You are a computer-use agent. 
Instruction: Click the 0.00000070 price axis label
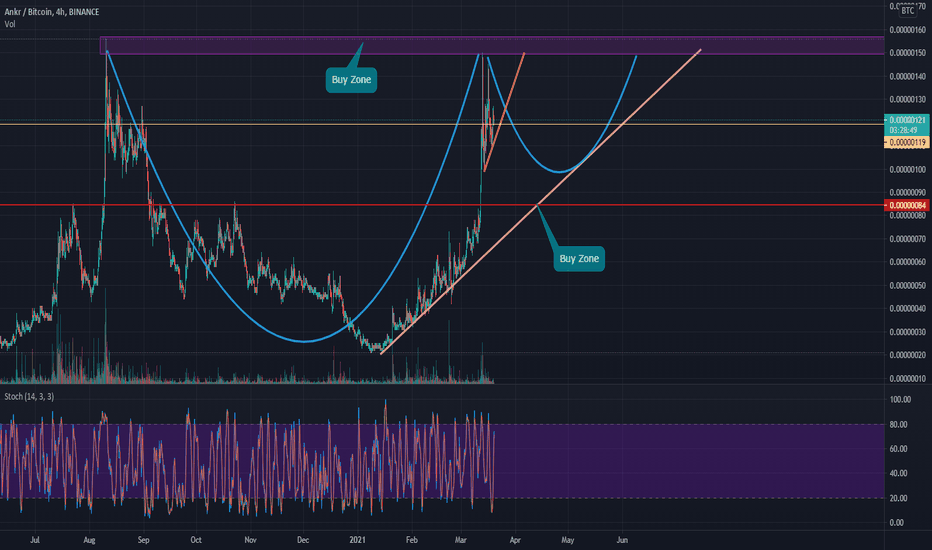click(908, 239)
